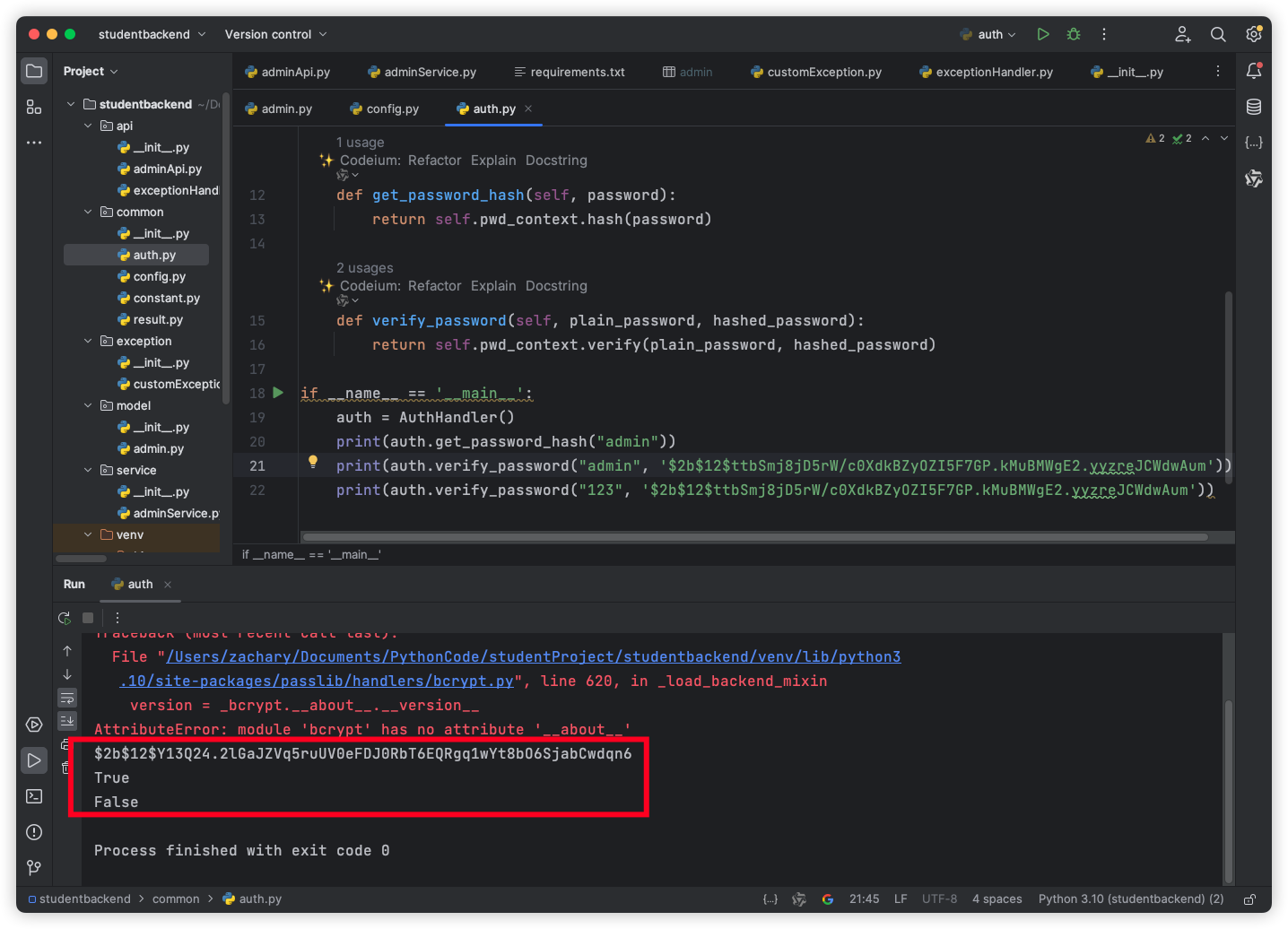Collapse the common folder in Project tree
1288x929 pixels.
tap(88, 213)
